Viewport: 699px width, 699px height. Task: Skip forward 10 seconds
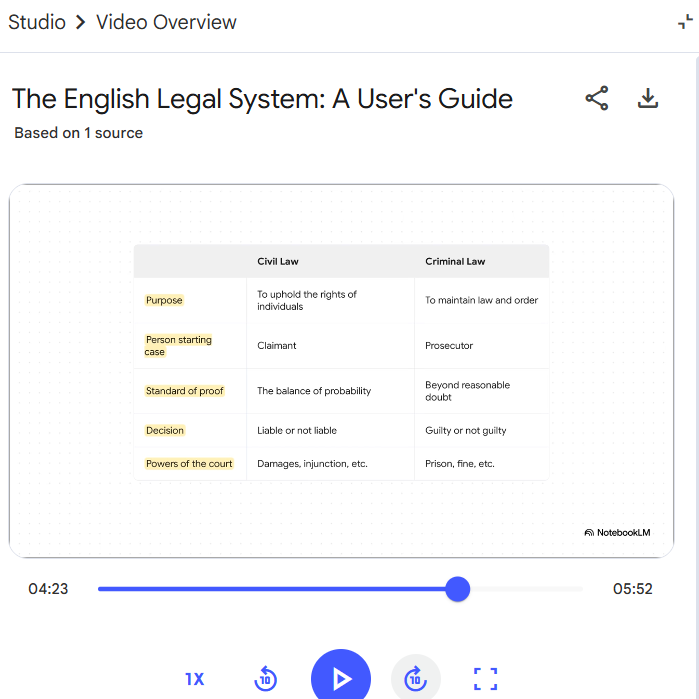tap(415, 679)
